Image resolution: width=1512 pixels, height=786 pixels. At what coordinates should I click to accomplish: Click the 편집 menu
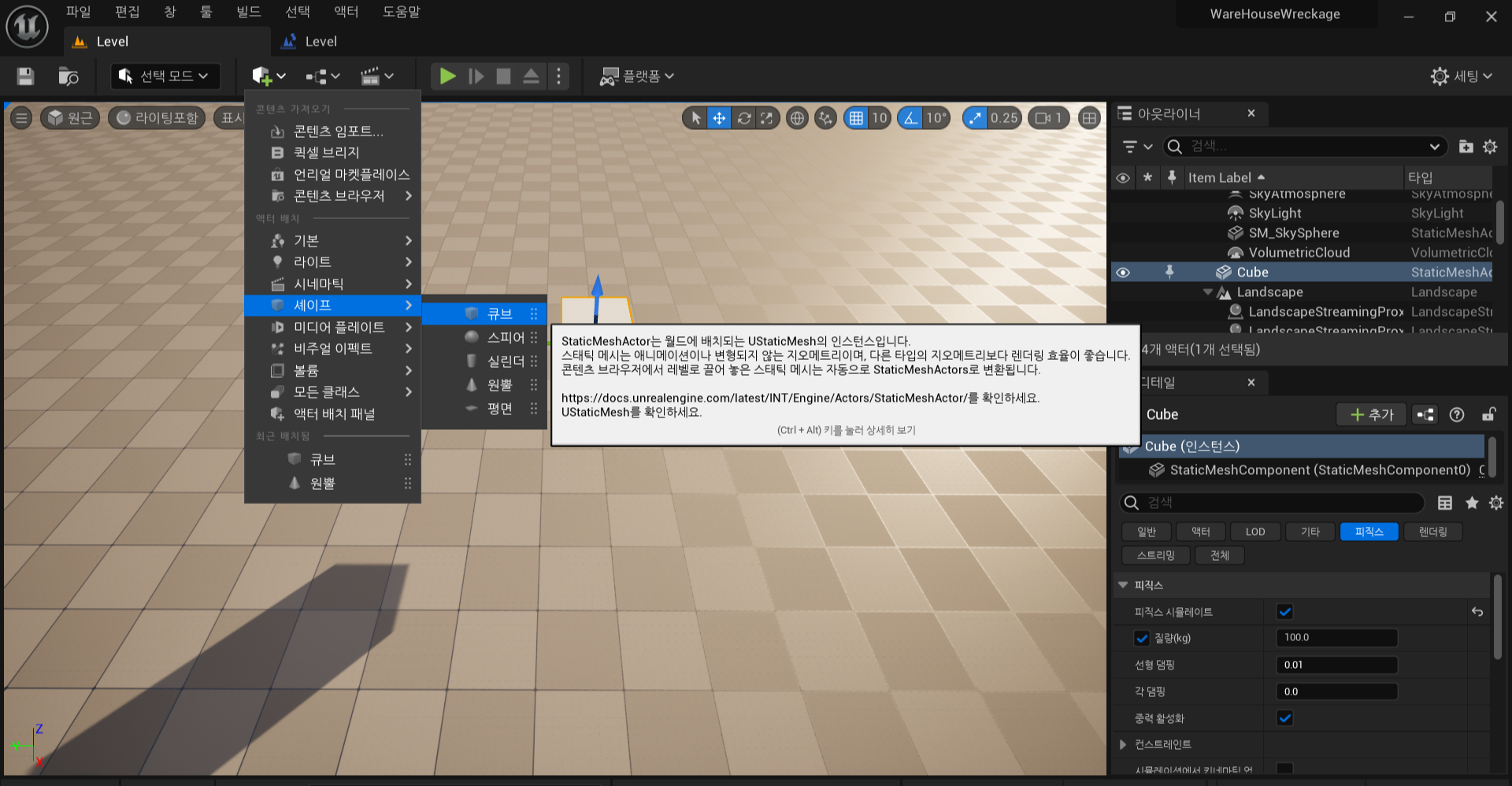[x=127, y=12]
